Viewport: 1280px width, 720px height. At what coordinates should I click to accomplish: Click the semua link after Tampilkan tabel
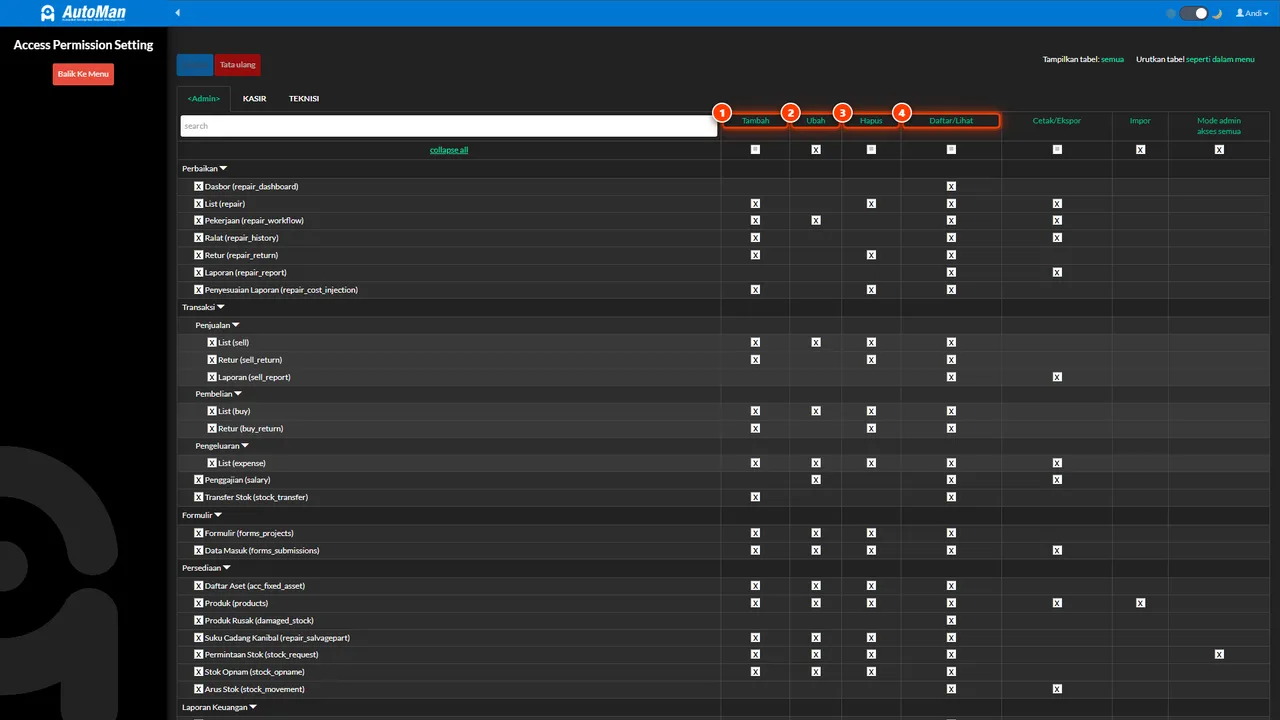pyautogui.click(x=1113, y=59)
